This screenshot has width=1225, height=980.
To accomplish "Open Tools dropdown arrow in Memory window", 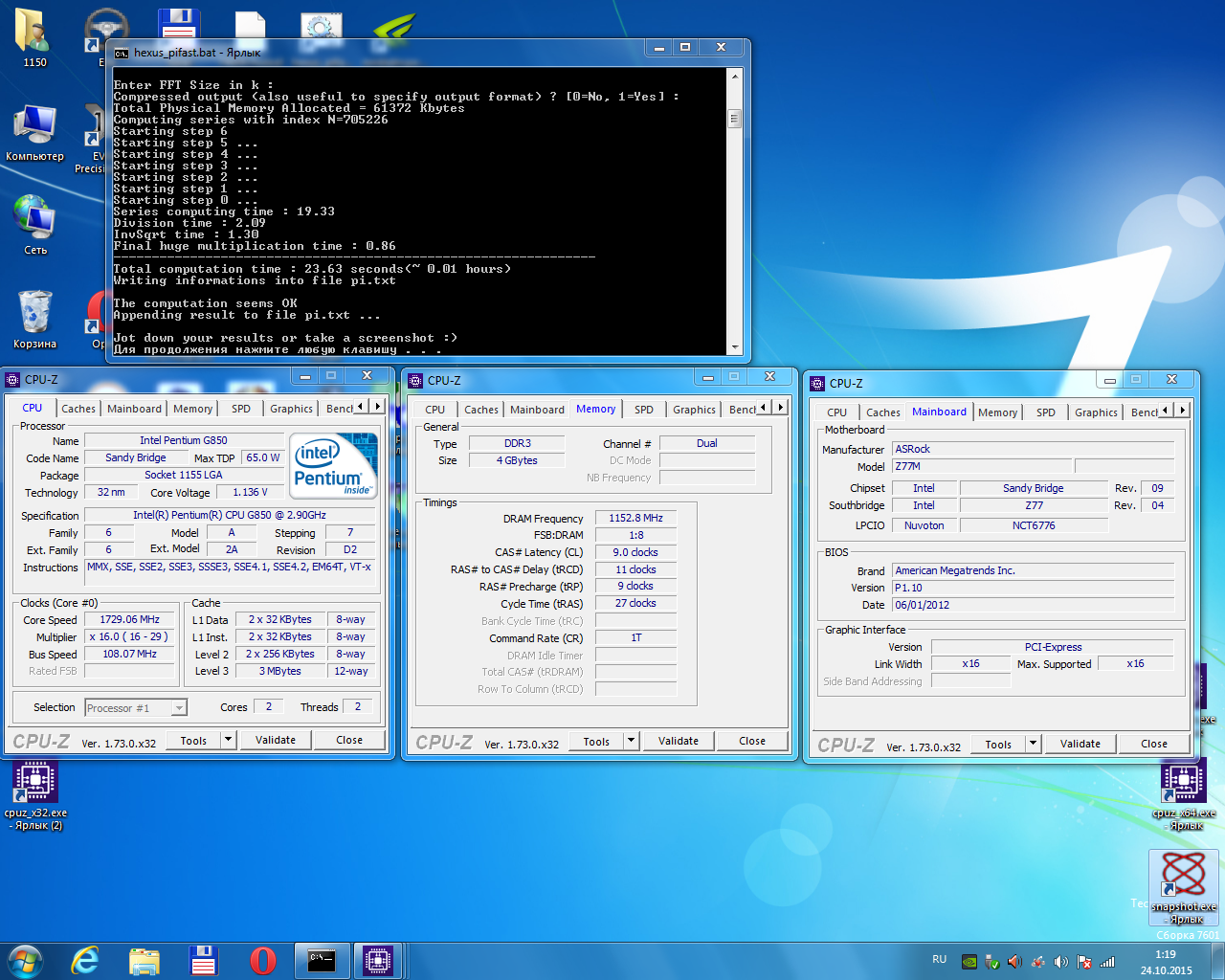I will 631,741.
